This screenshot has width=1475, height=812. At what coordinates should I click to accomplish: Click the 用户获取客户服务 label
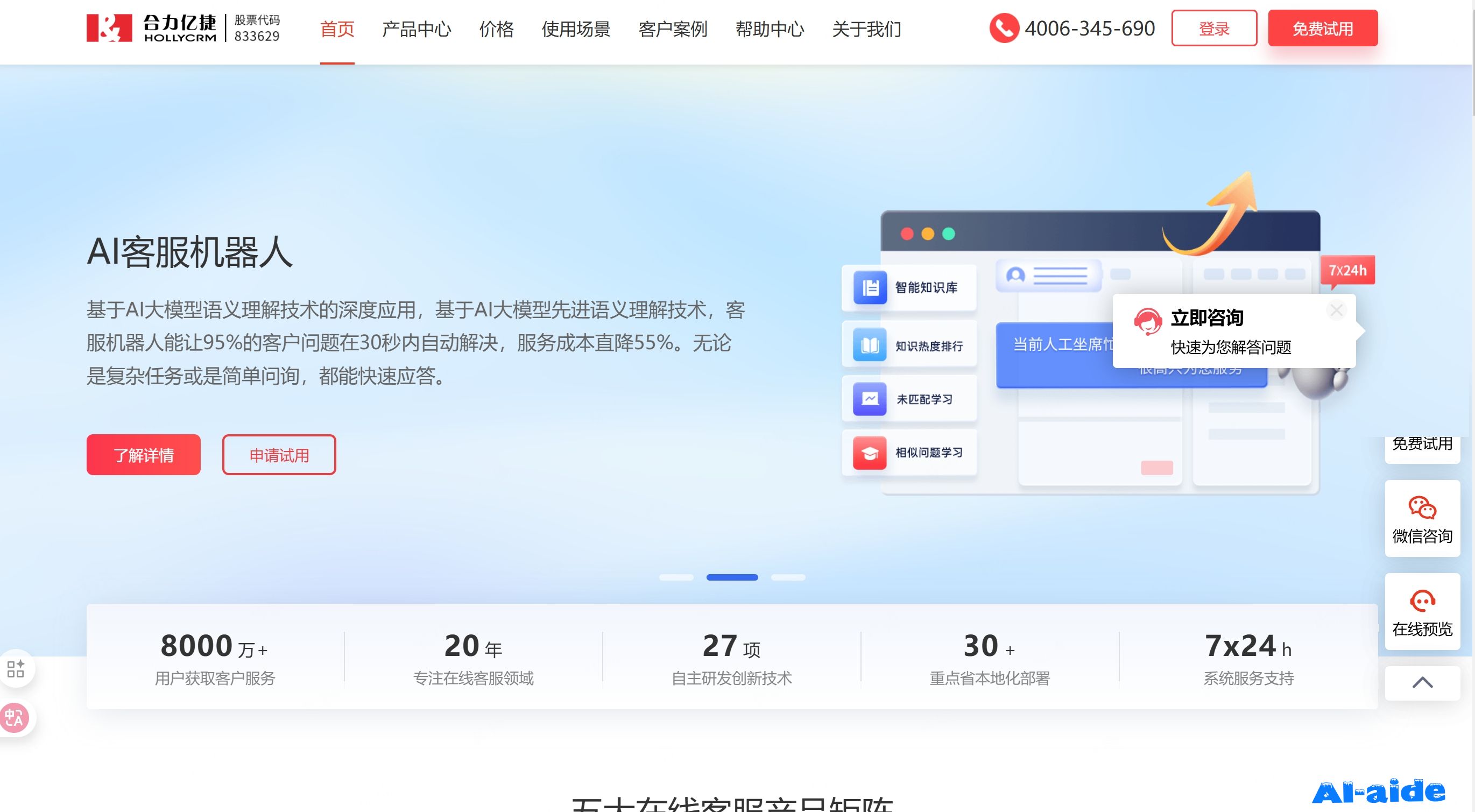pyautogui.click(x=215, y=679)
